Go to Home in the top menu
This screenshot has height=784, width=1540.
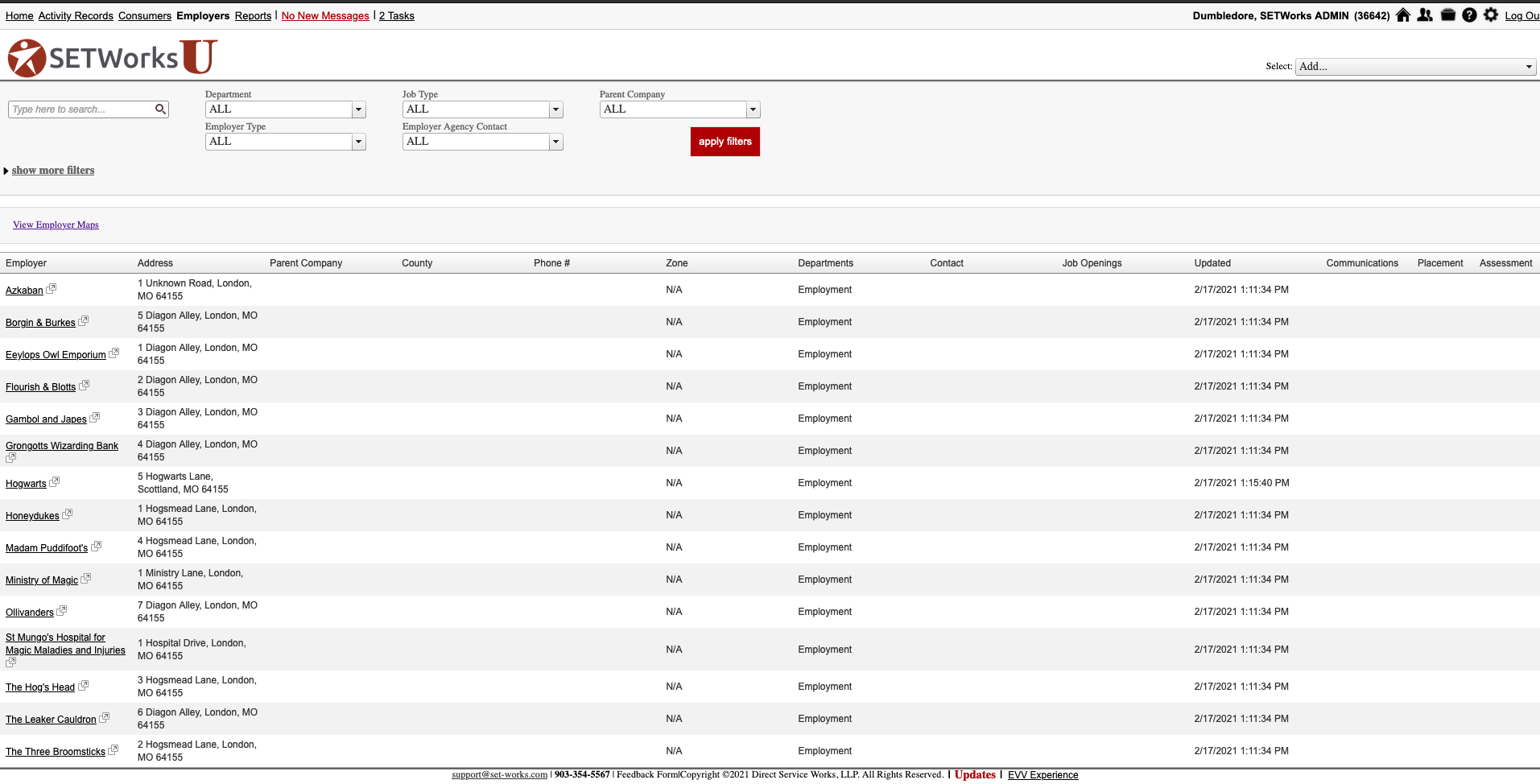pos(19,15)
